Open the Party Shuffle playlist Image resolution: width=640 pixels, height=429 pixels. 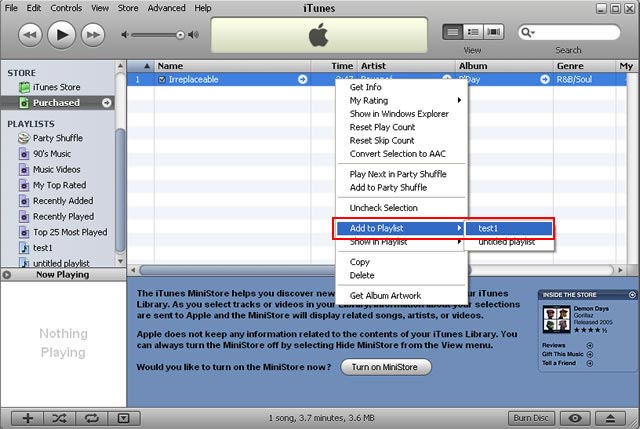pos(58,138)
